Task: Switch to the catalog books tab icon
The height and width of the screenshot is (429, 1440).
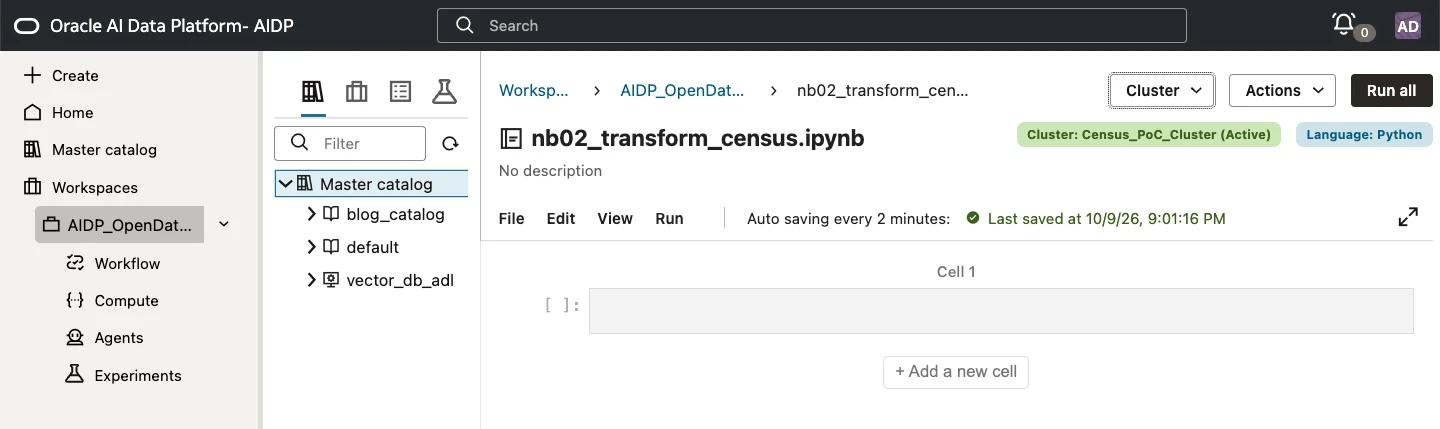Action: pos(313,92)
